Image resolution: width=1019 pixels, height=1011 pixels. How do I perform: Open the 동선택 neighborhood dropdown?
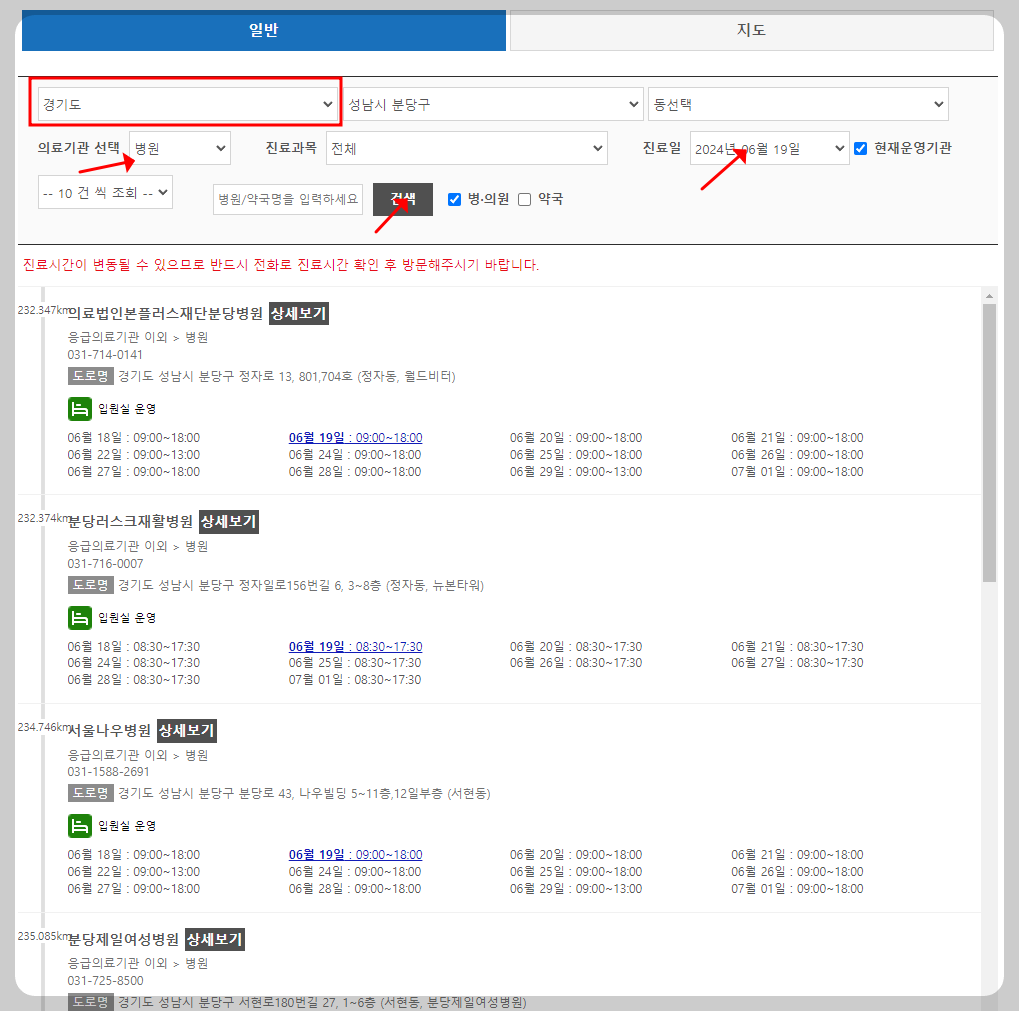[798, 104]
